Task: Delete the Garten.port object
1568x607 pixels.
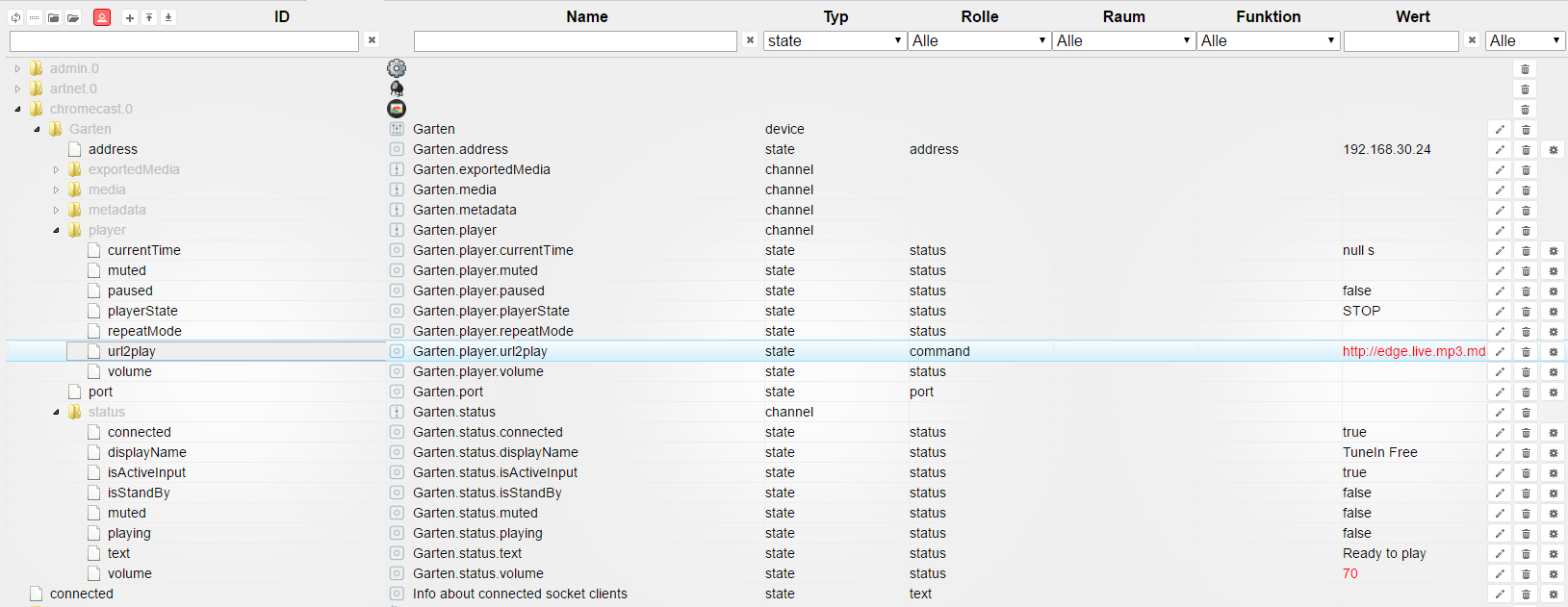Action: click(x=1526, y=392)
